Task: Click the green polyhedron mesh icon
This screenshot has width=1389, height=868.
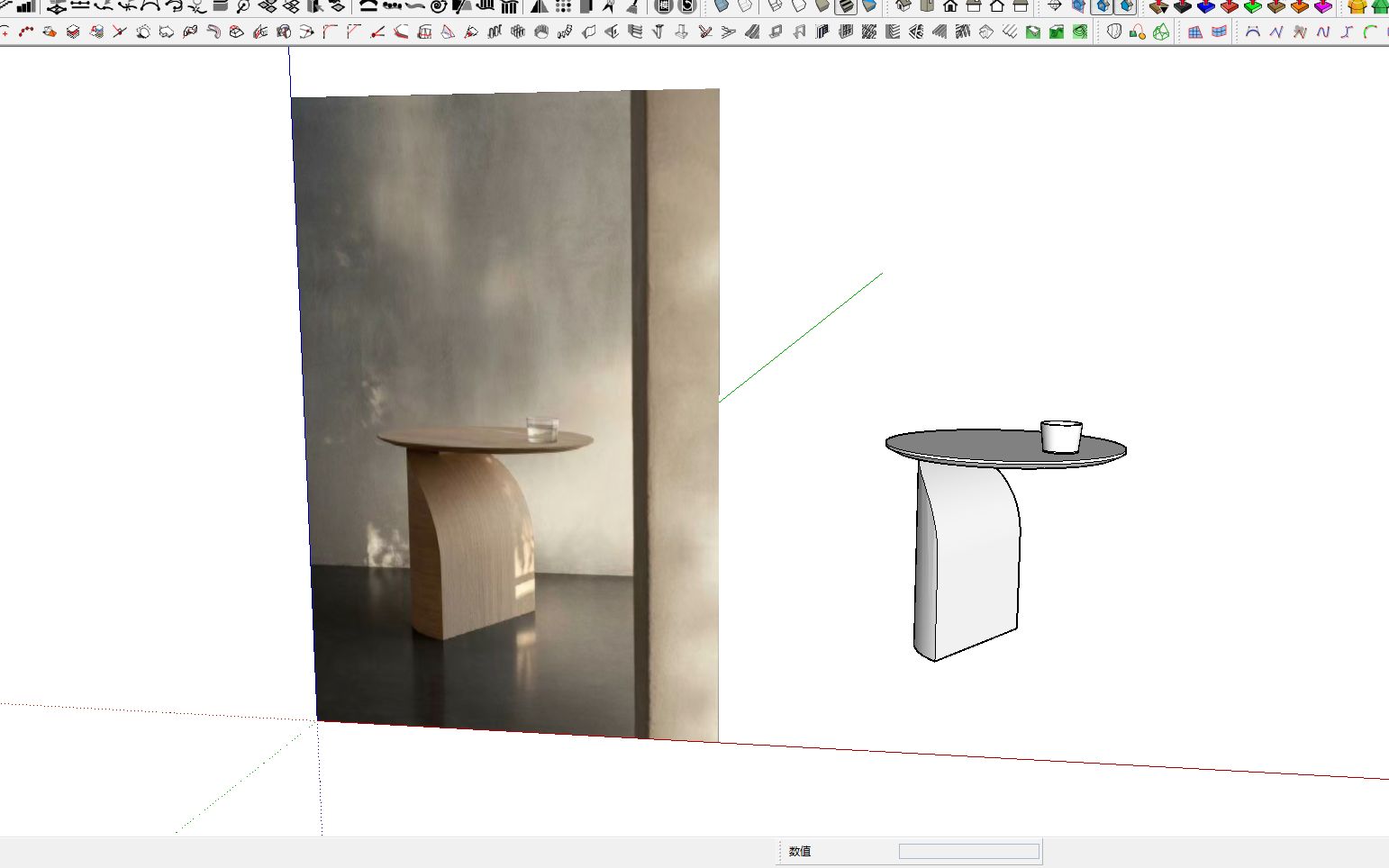Action: click(x=1161, y=32)
